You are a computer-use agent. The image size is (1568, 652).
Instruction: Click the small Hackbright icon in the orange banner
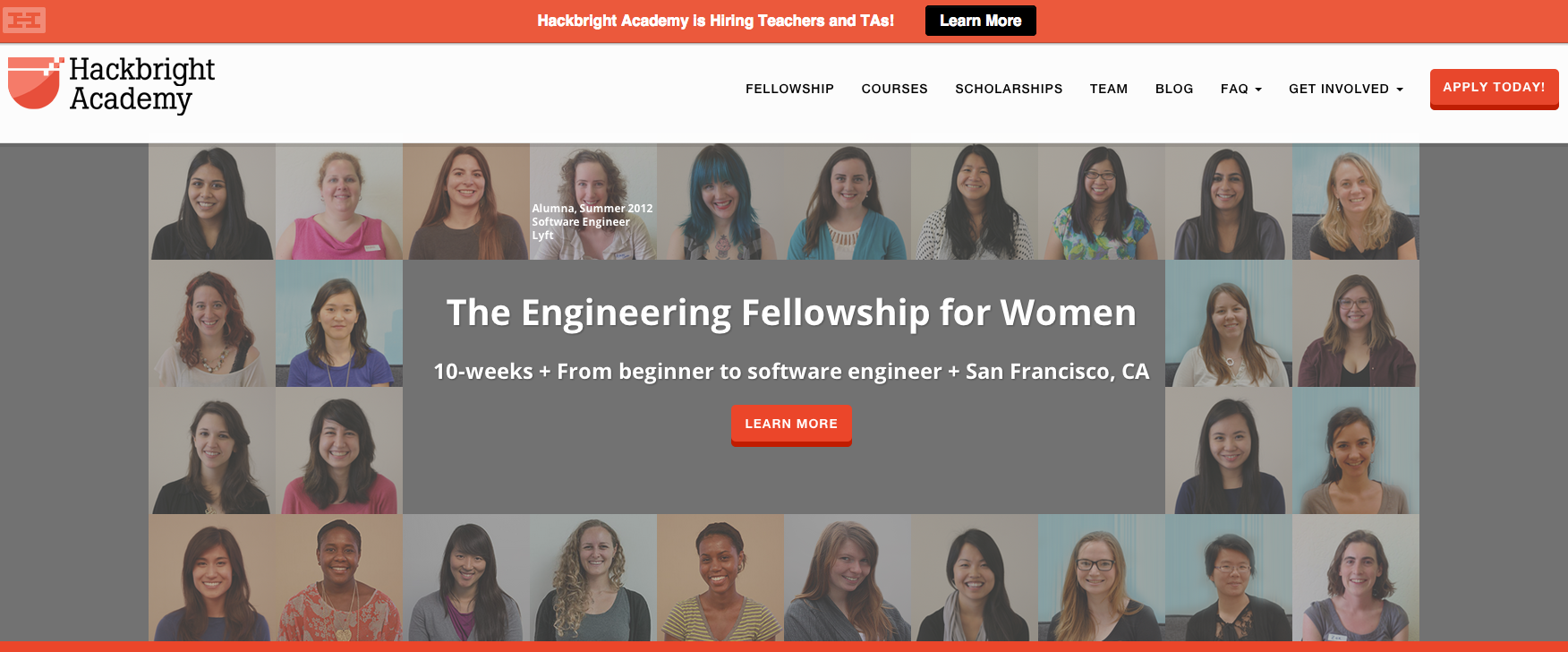click(x=24, y=20)
